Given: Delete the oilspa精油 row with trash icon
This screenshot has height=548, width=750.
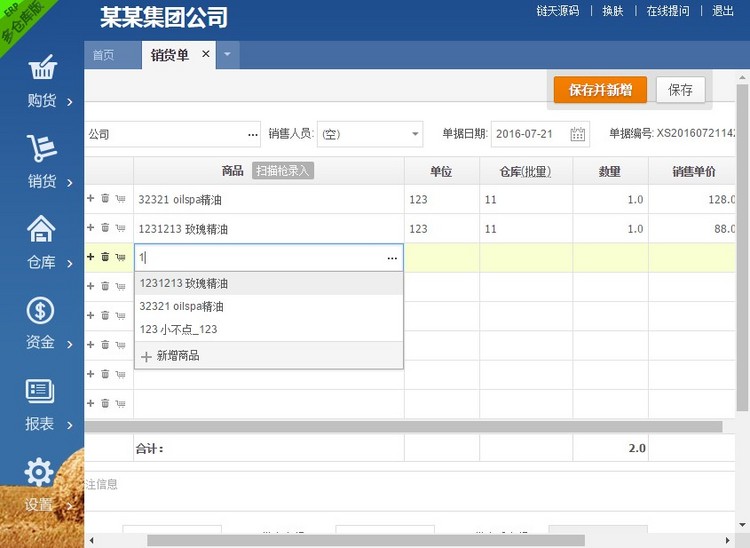Looking at the screenshot, I should pyautogui.click(x=105, y=200).
